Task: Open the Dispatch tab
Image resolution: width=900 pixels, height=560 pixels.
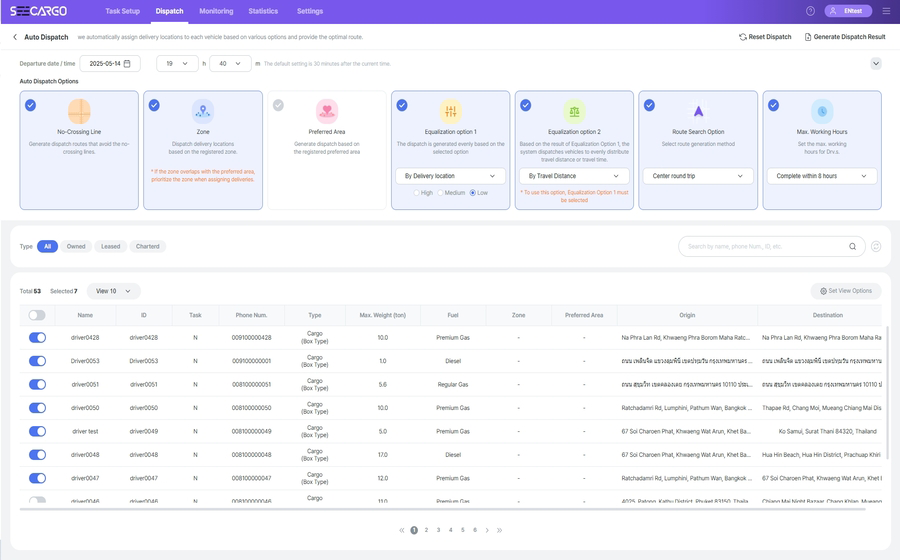Action: 169,11
